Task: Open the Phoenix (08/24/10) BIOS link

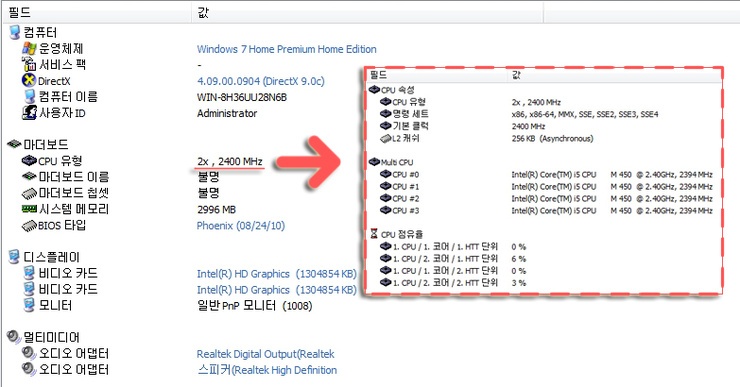Action: pyautogui.click(x=241, y=226)
